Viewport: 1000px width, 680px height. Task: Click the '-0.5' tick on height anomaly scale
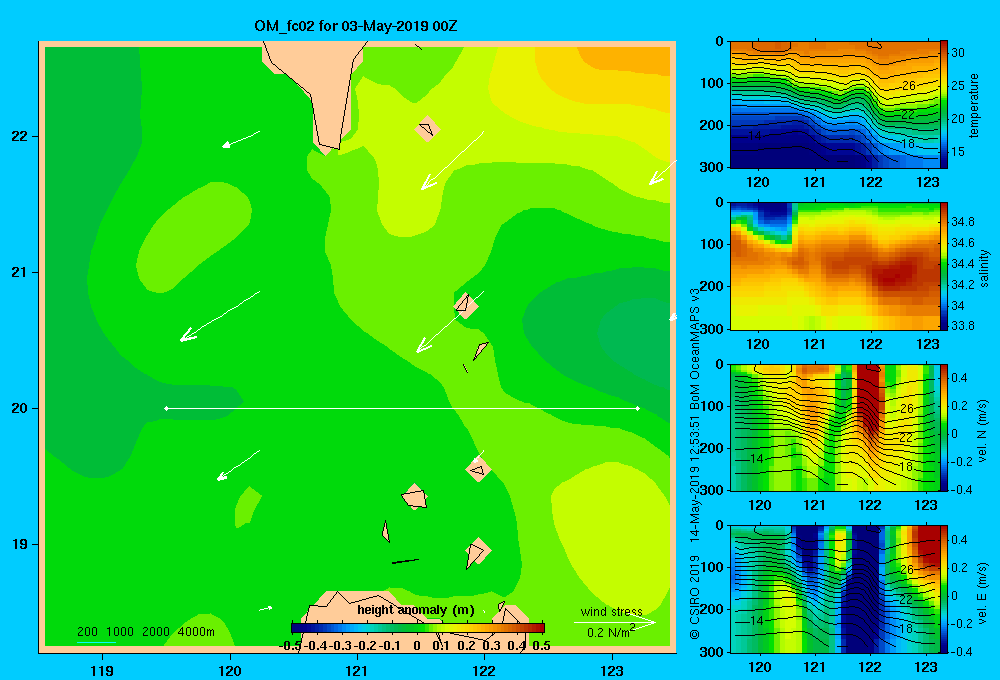pos(290,646)
